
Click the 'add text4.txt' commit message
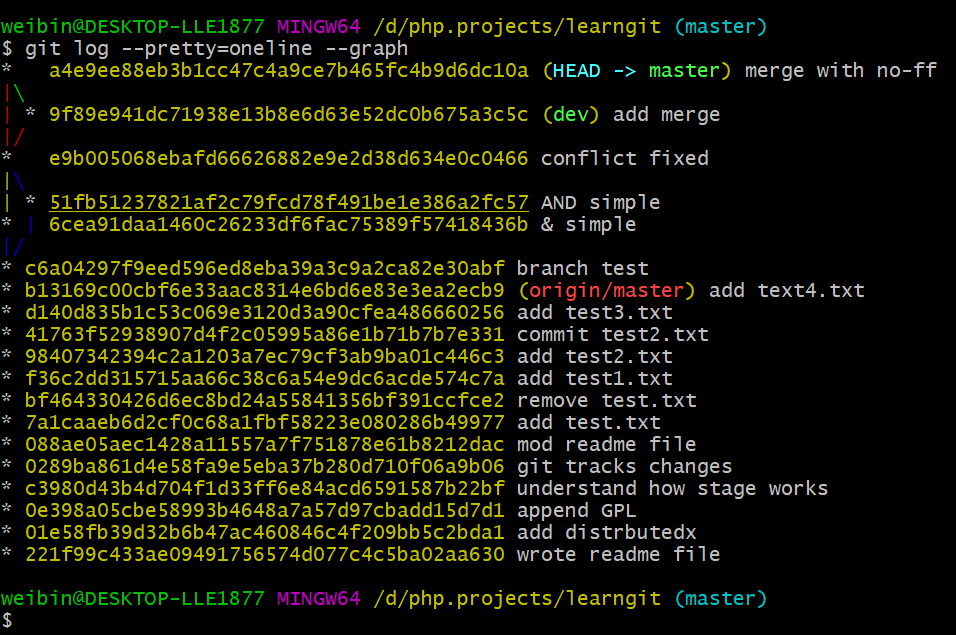787,291
